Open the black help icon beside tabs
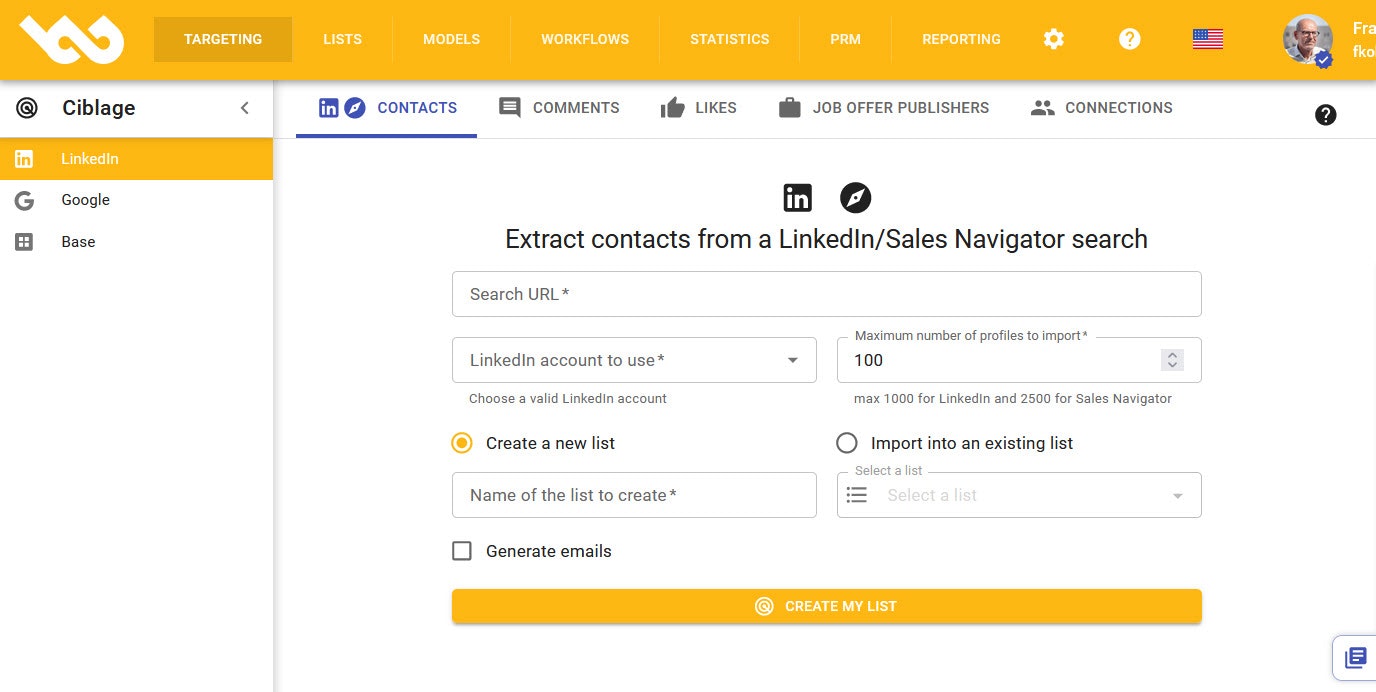Screen dimensions: 1376x692 [1326, 115]
